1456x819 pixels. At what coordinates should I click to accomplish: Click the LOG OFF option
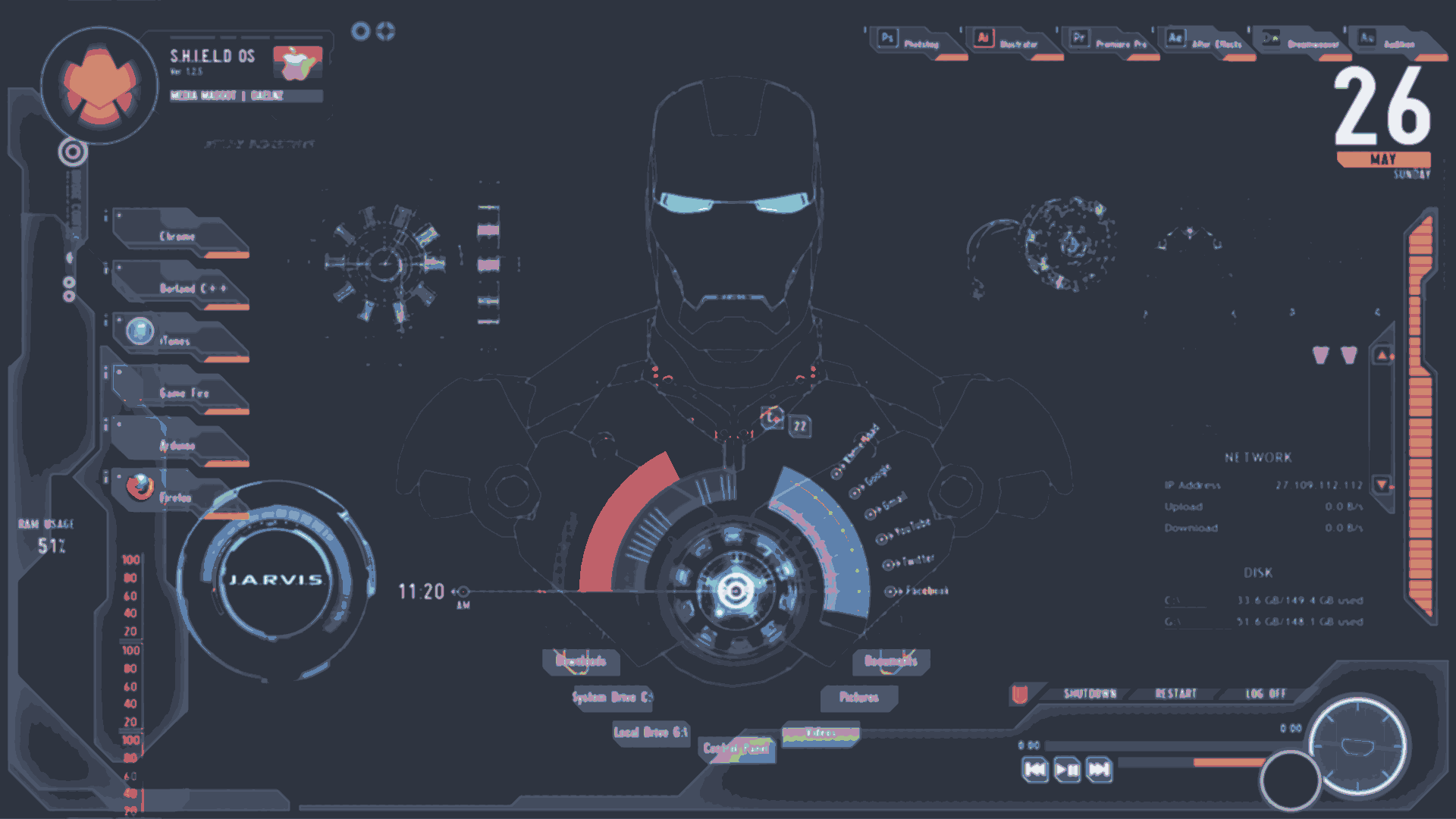(1266, 694)
